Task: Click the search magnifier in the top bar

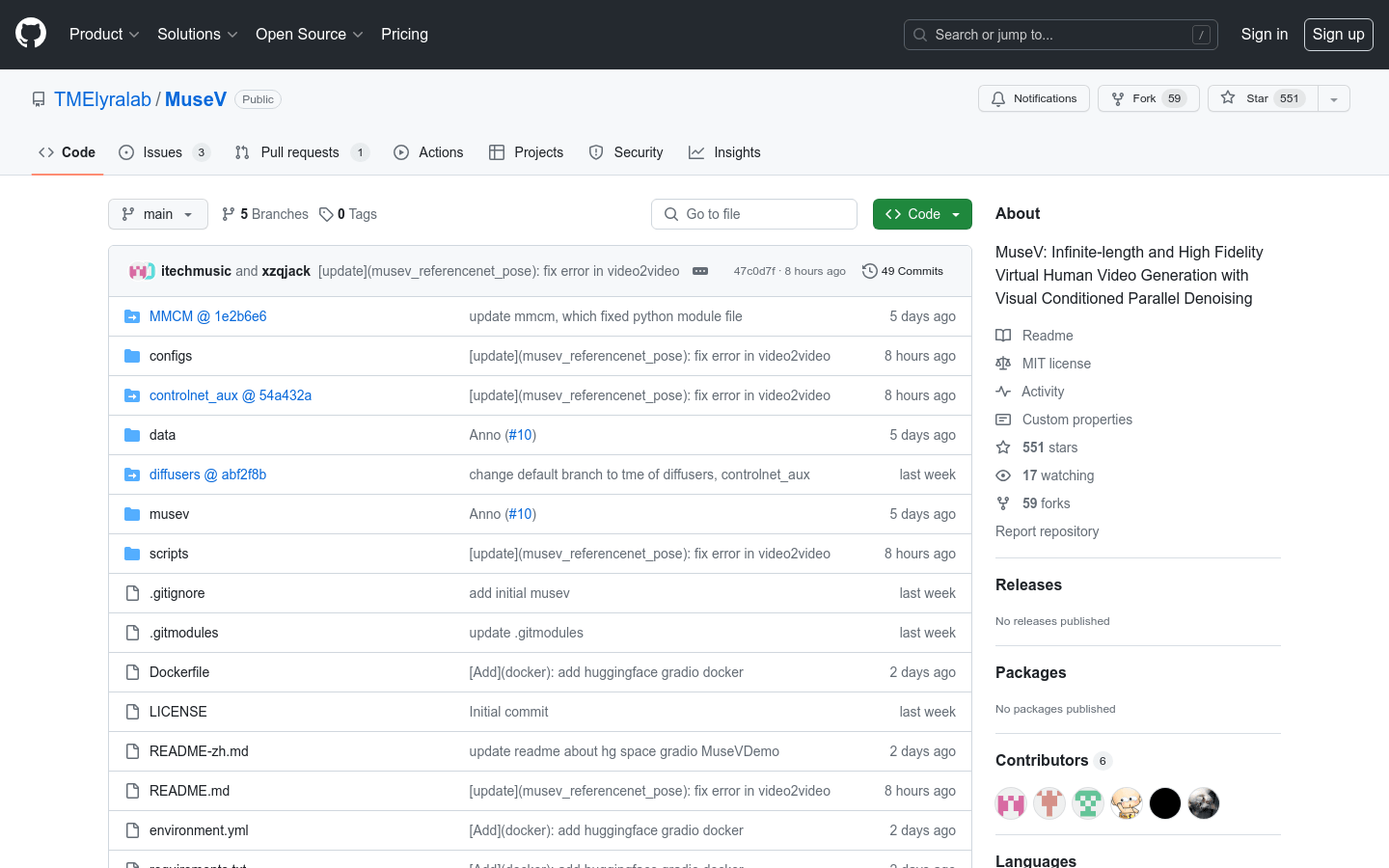Action: click(x=919, y=34)
